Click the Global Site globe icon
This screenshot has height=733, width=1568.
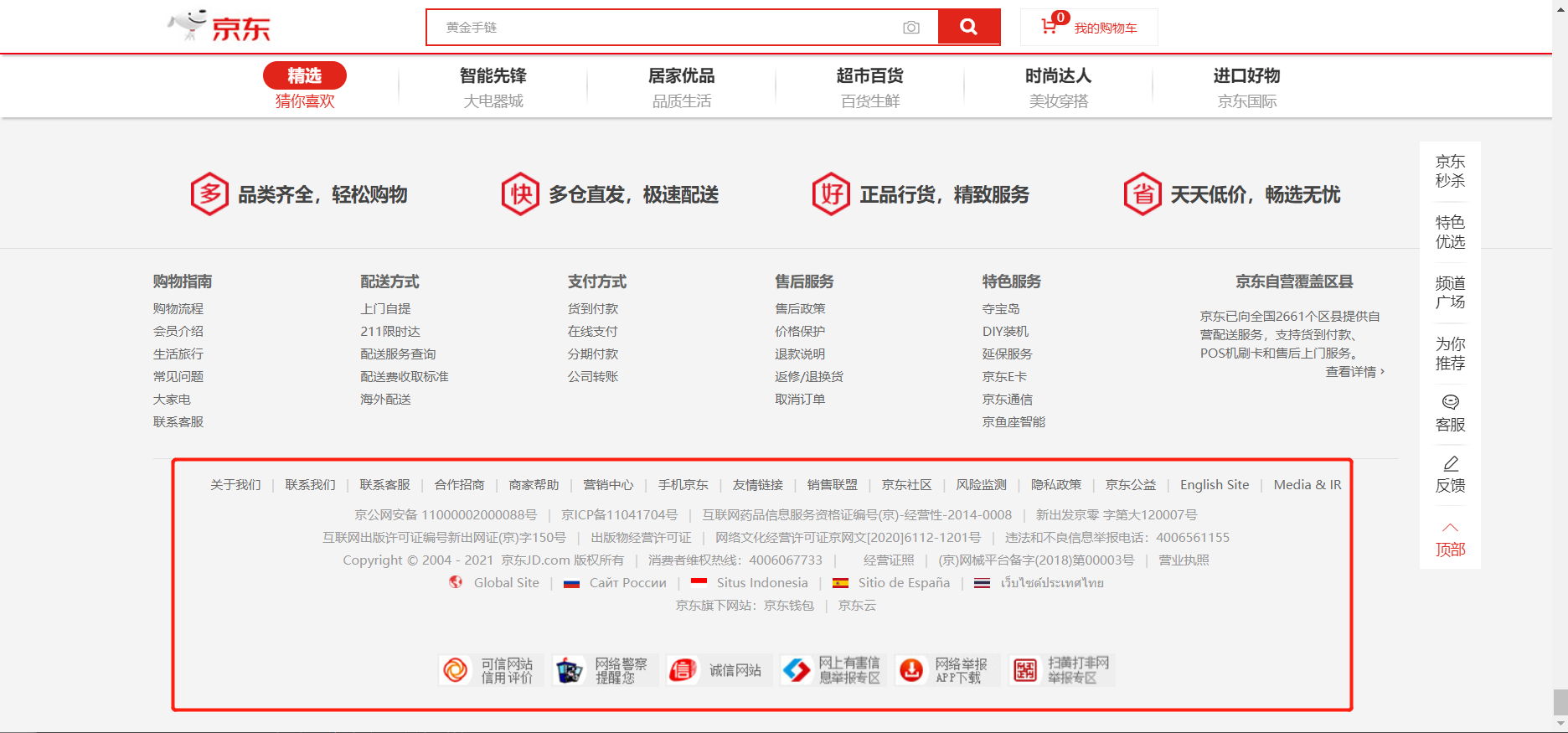(x=456, y=582)
